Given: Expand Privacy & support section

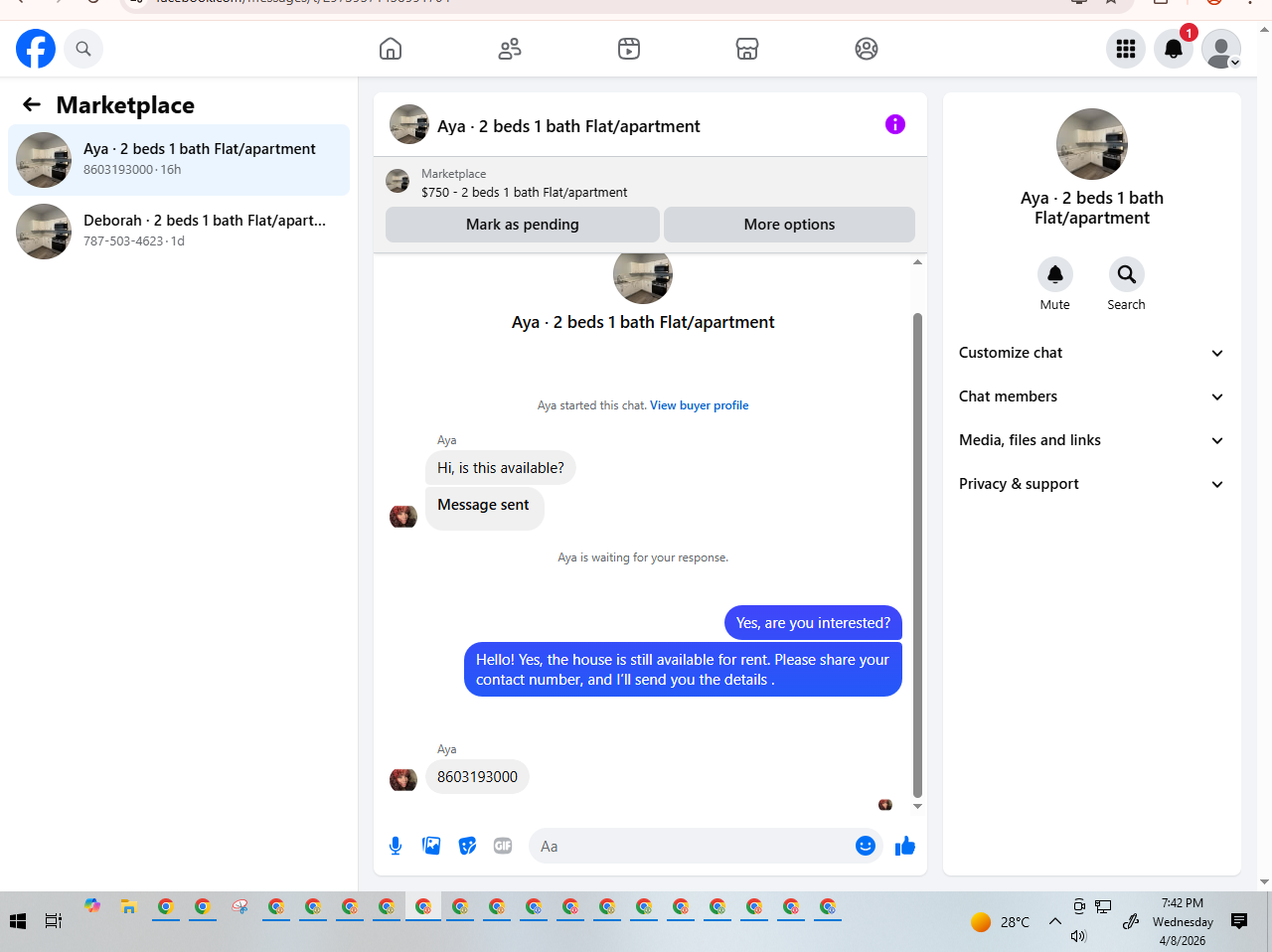Looking at the screenshot, I should 1092,484.
